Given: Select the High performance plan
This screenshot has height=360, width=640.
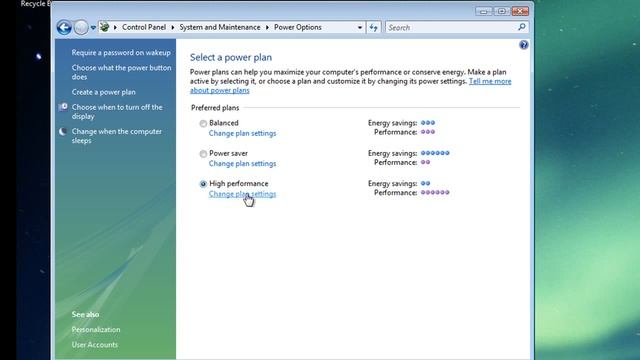Looking at the screenshot, I should (203, 184).
